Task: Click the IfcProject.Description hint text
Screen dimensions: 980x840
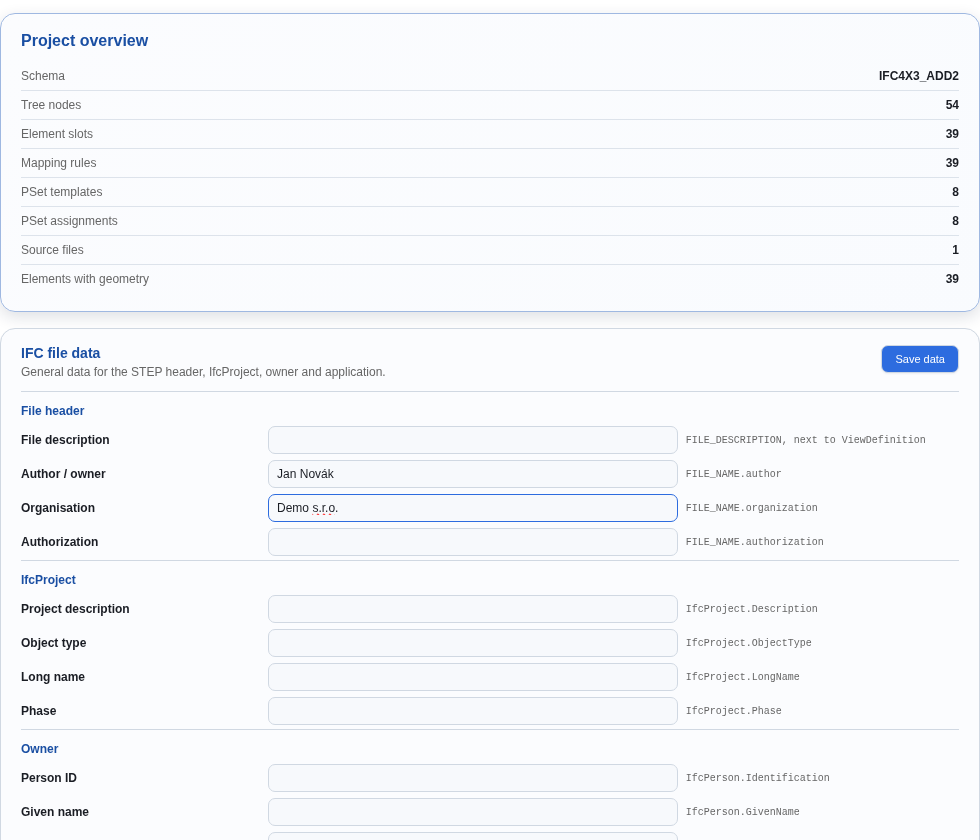Action: [x=751, y=609]
